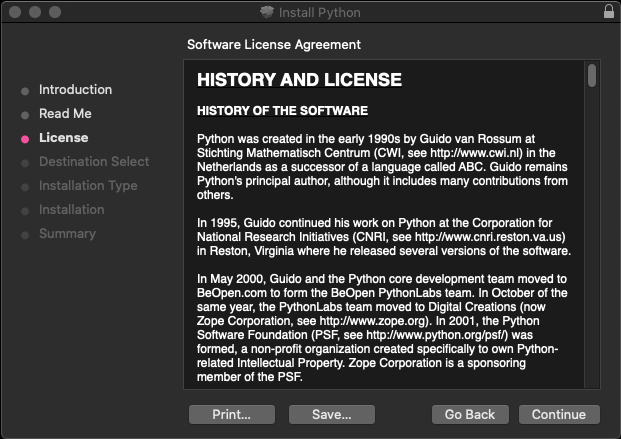The image size is (621, 439).
Task: Click the http://www.cwi.nl URL text
Action: (x=476, y=153)
